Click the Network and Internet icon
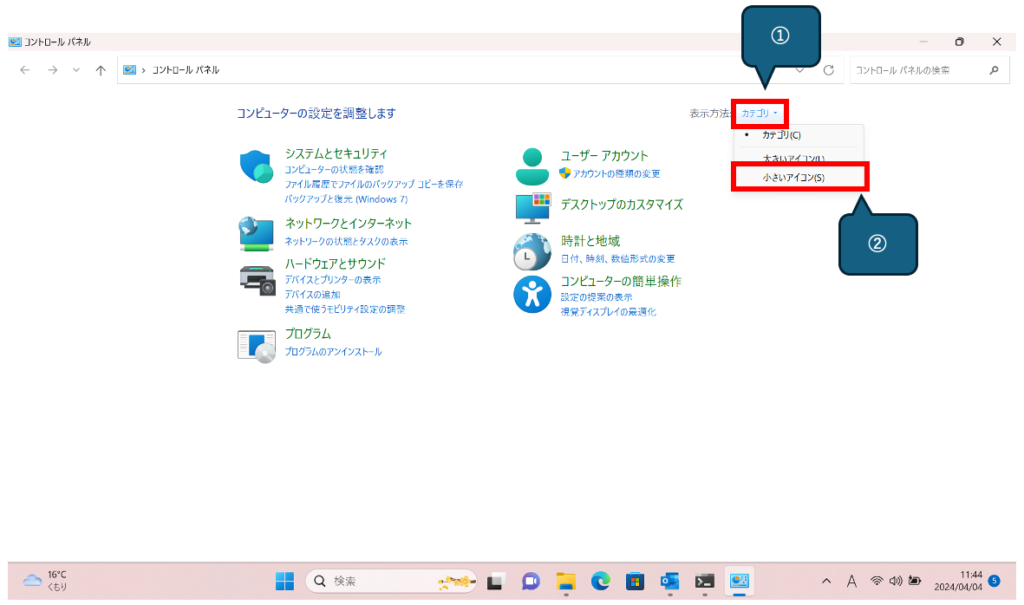This screenshot has height=605, width=1024. coord(256,233)
